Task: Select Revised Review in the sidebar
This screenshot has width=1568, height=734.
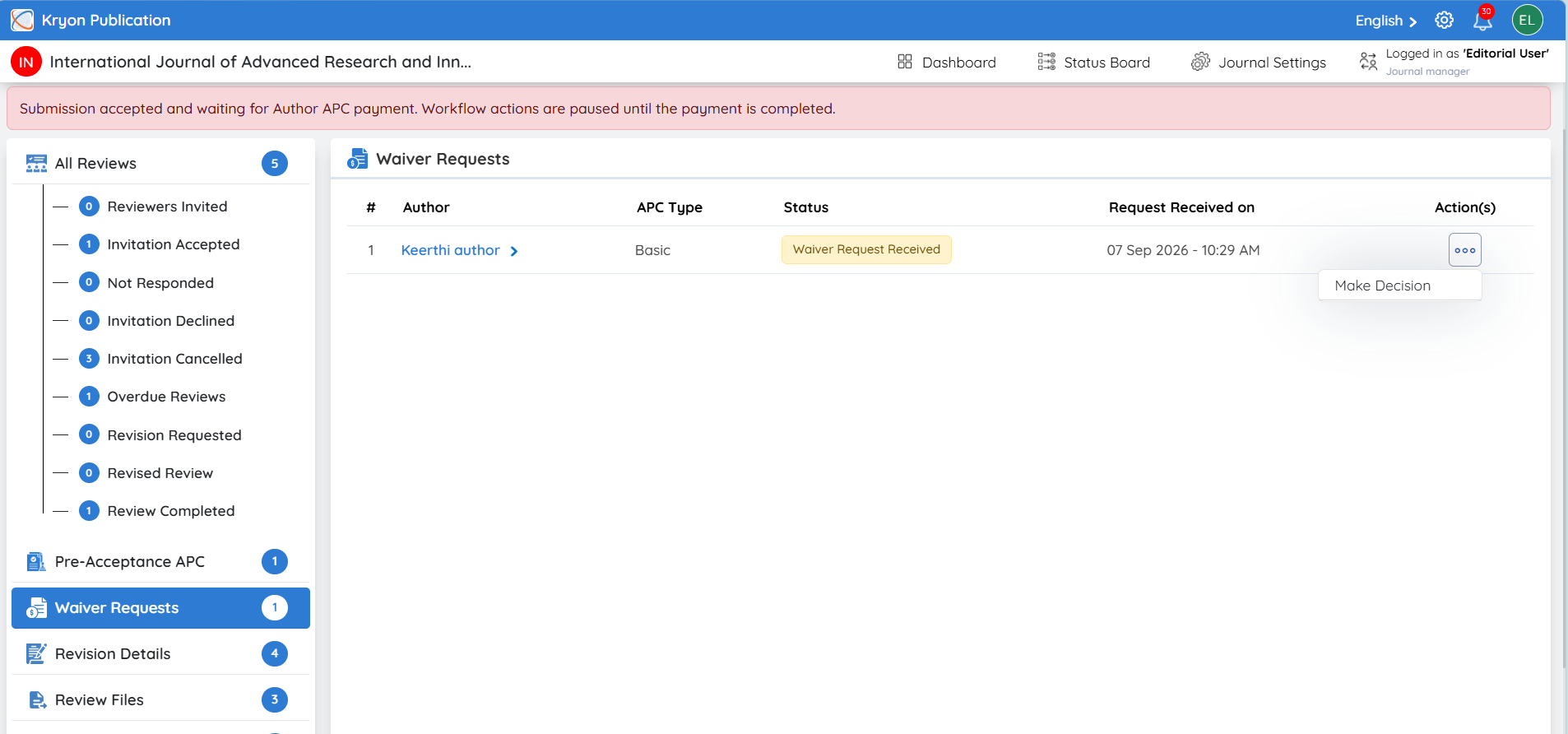Action: pyautogui.click(x=160, y=473)
